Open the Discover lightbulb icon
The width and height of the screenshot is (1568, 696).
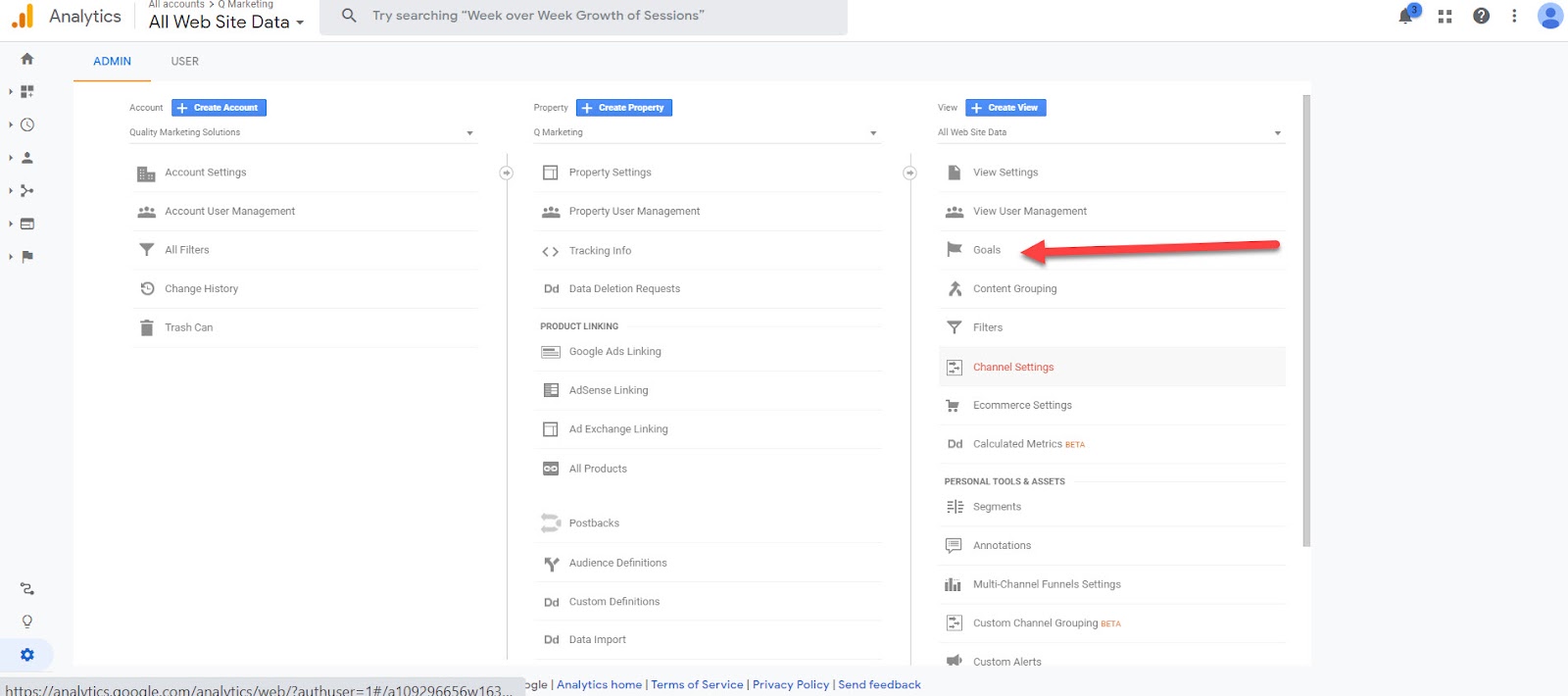coord(27,621)
